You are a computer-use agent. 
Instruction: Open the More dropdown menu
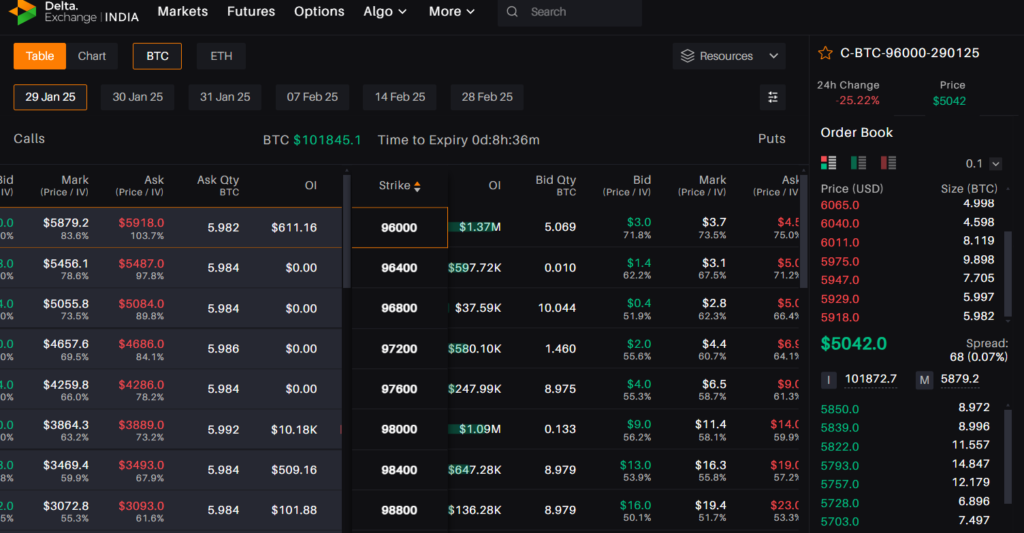[x=451, y=12]
